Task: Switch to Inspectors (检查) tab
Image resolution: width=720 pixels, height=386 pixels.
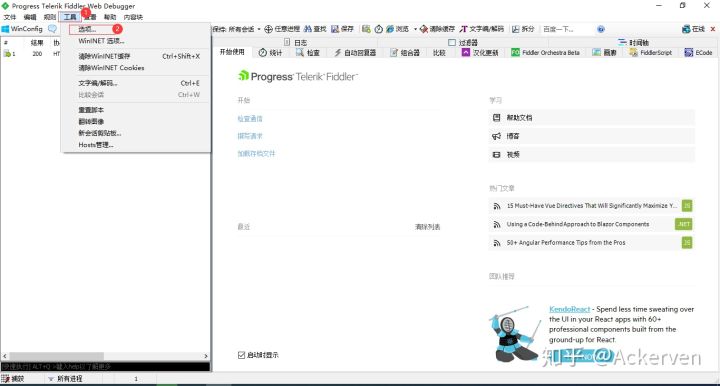Action: click(x=308, y=53)
